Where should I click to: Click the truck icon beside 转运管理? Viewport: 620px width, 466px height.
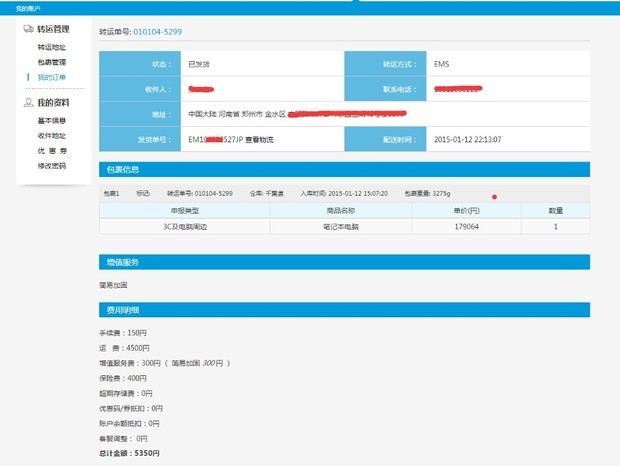(x=29, y=29)
